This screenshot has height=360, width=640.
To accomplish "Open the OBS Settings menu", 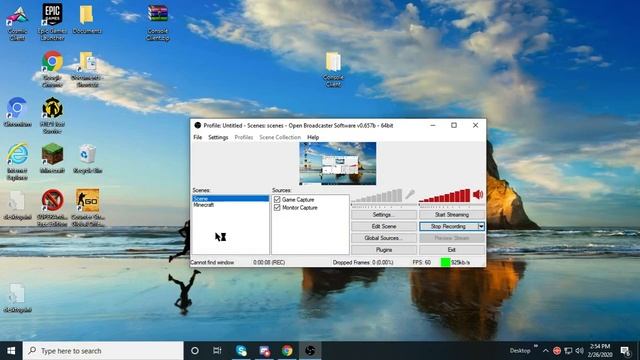I will click(x=218, y=137).
